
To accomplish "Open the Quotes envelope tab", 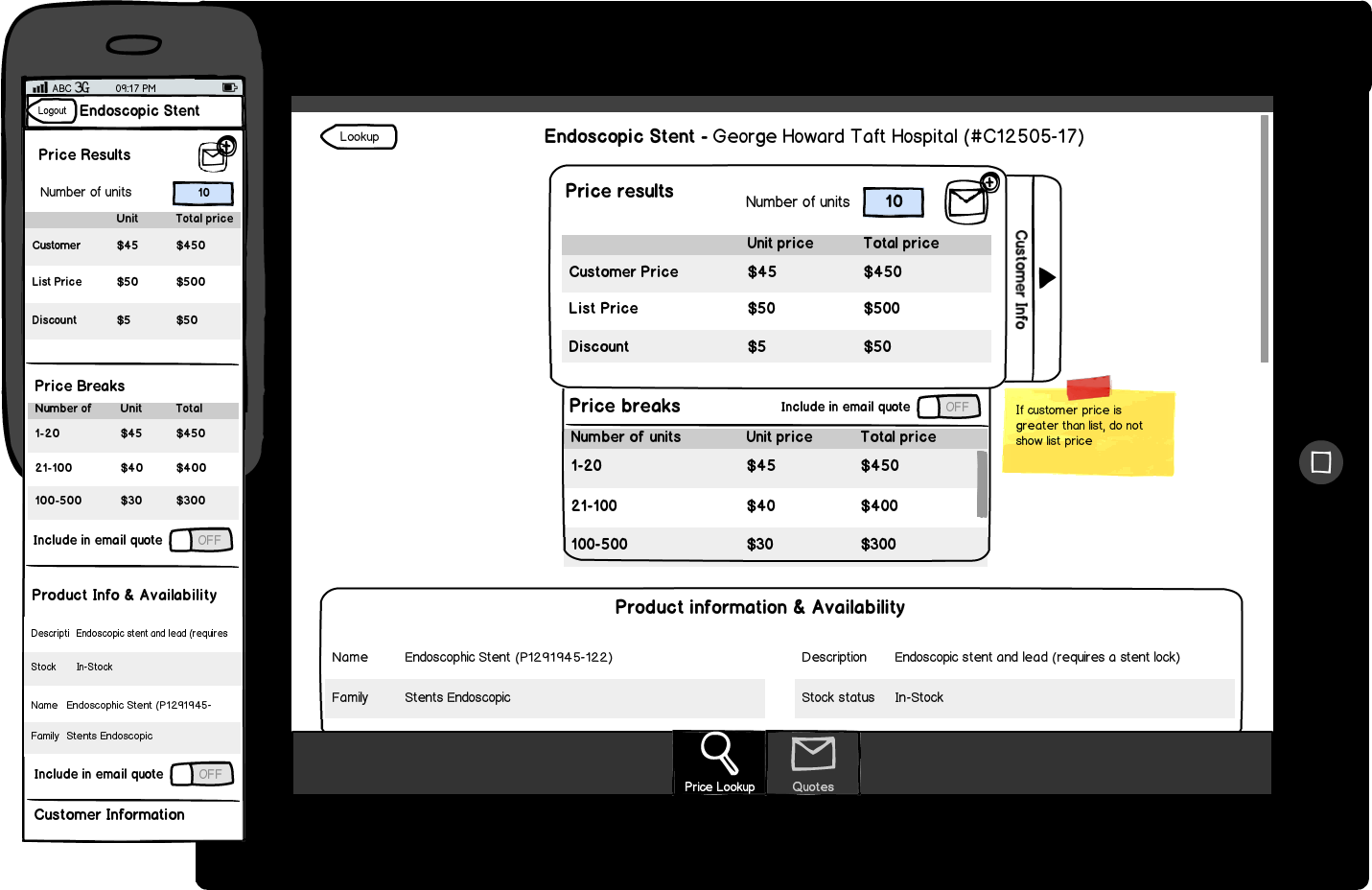I will (813, 762).
